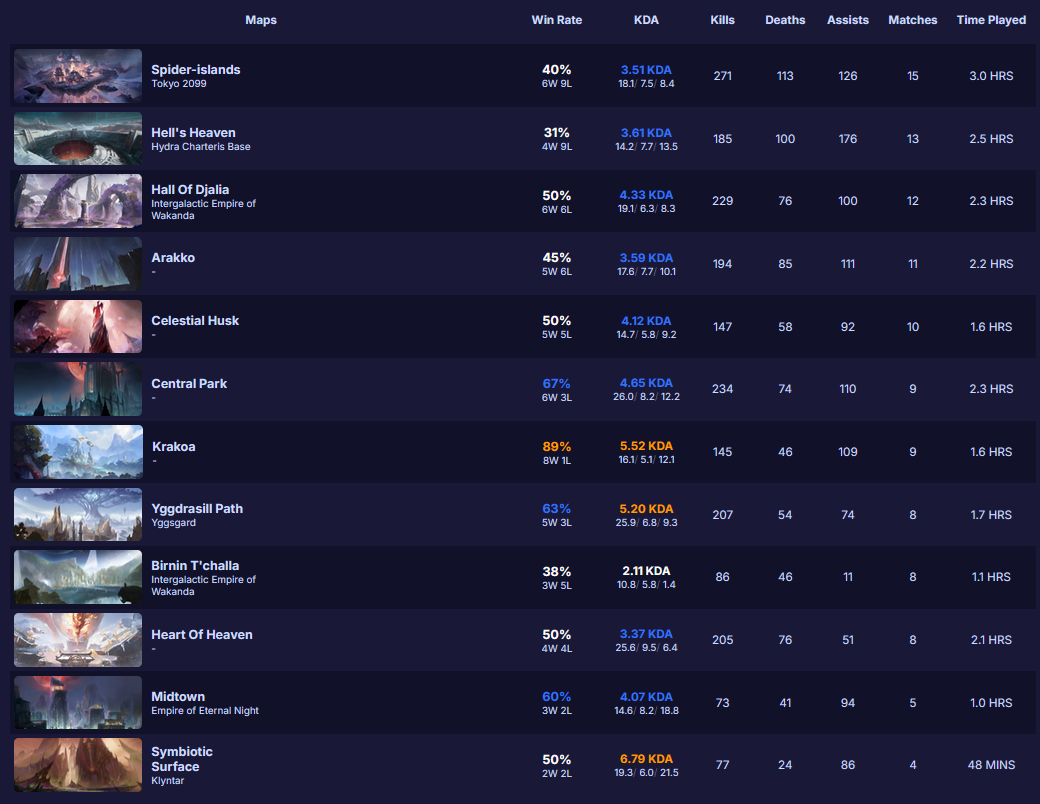1040x804 pixels.
Task: Select the Empire of Eternal Night subtitle
Action: 205,710
